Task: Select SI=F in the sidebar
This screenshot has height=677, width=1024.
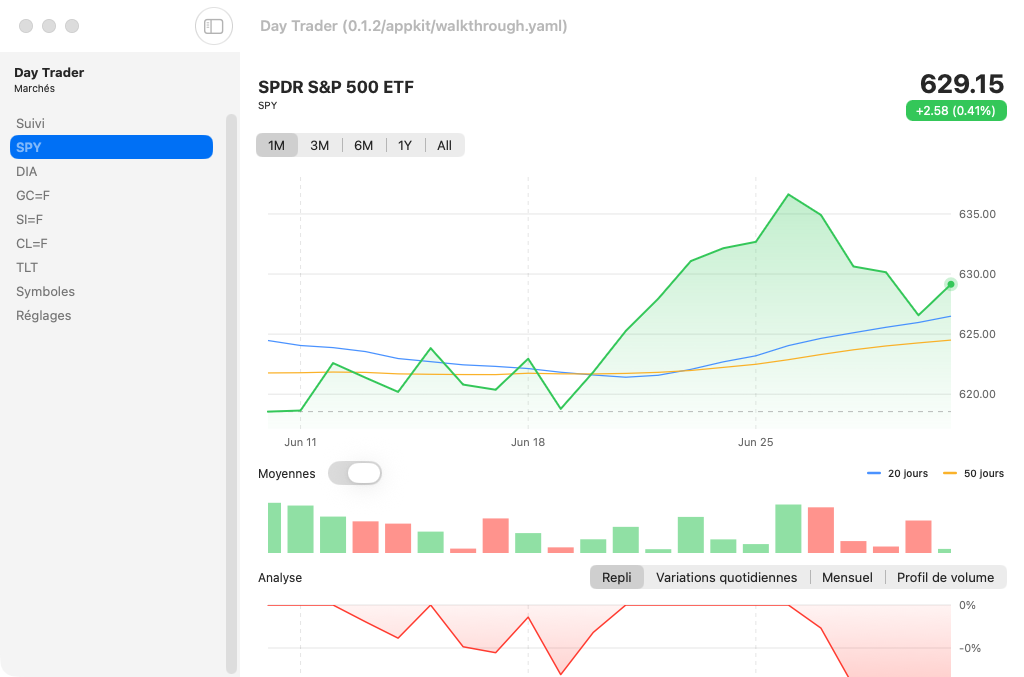Action: point(111,219)
